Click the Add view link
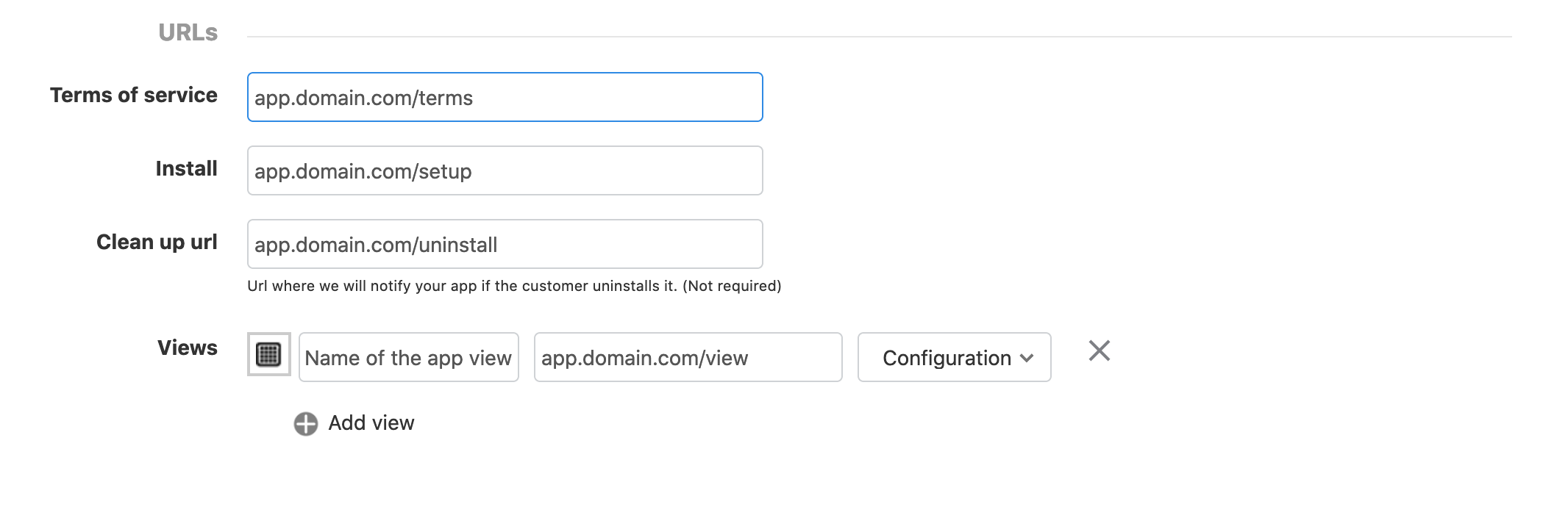This screenshot has height=507, width=1568. 371,423
